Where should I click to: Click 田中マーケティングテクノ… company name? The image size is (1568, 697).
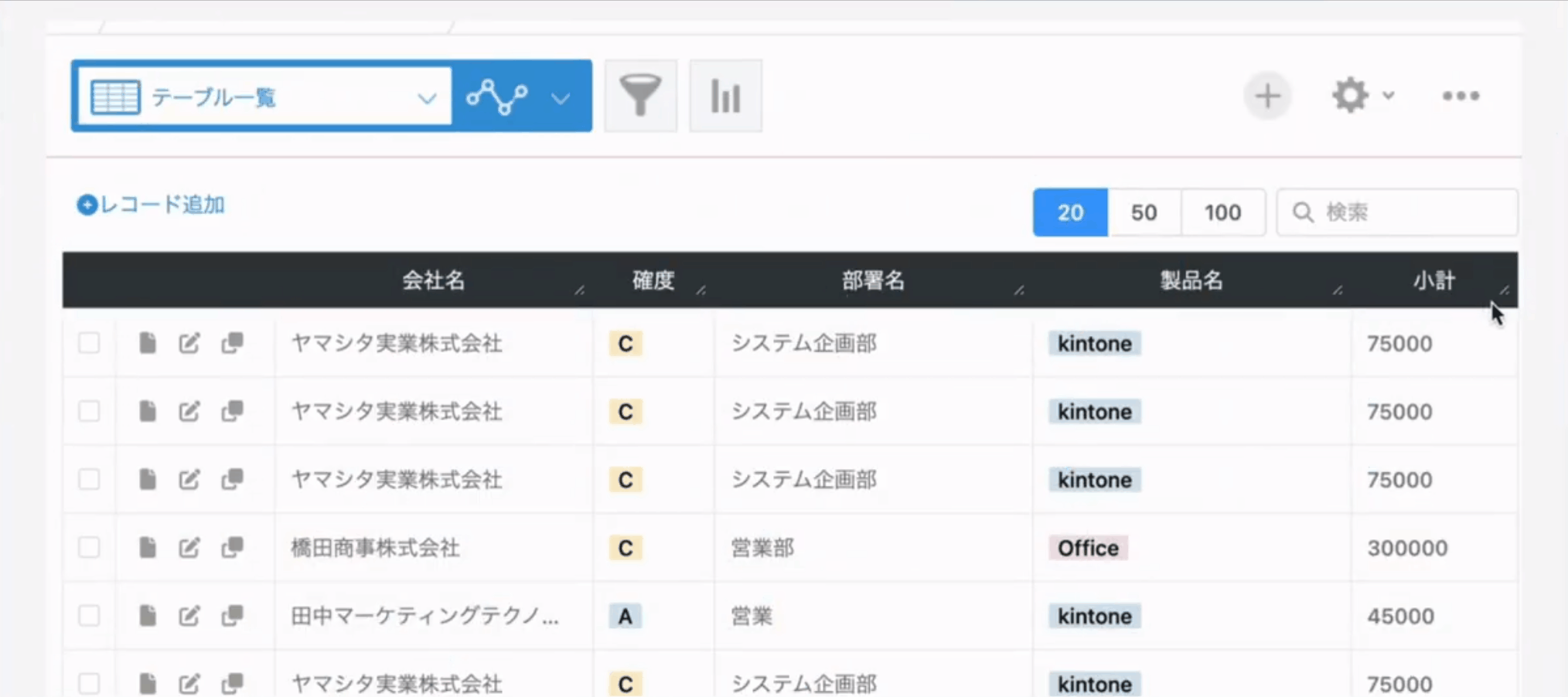tap(424, 616)
